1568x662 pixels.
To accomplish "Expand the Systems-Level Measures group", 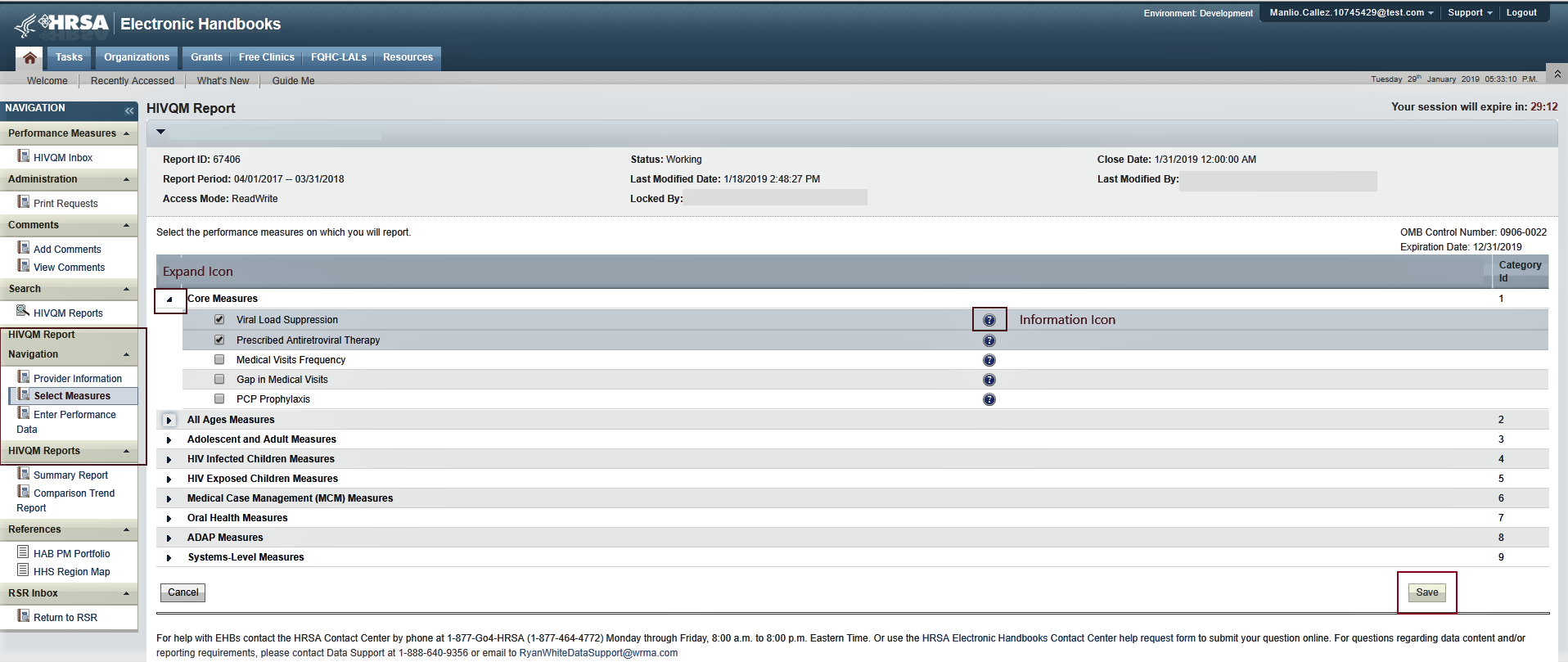I will (169, 558).
